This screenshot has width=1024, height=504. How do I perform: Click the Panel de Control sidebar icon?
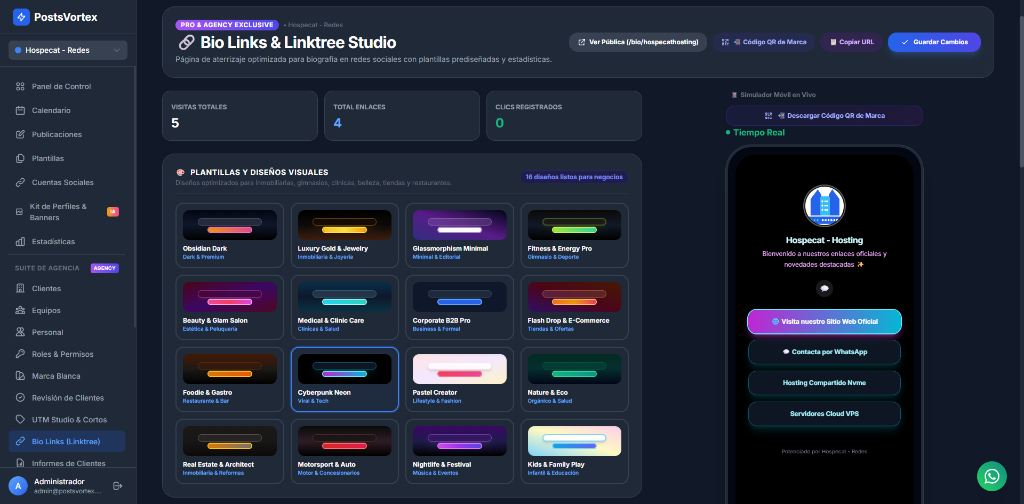(x=20, y=86)
